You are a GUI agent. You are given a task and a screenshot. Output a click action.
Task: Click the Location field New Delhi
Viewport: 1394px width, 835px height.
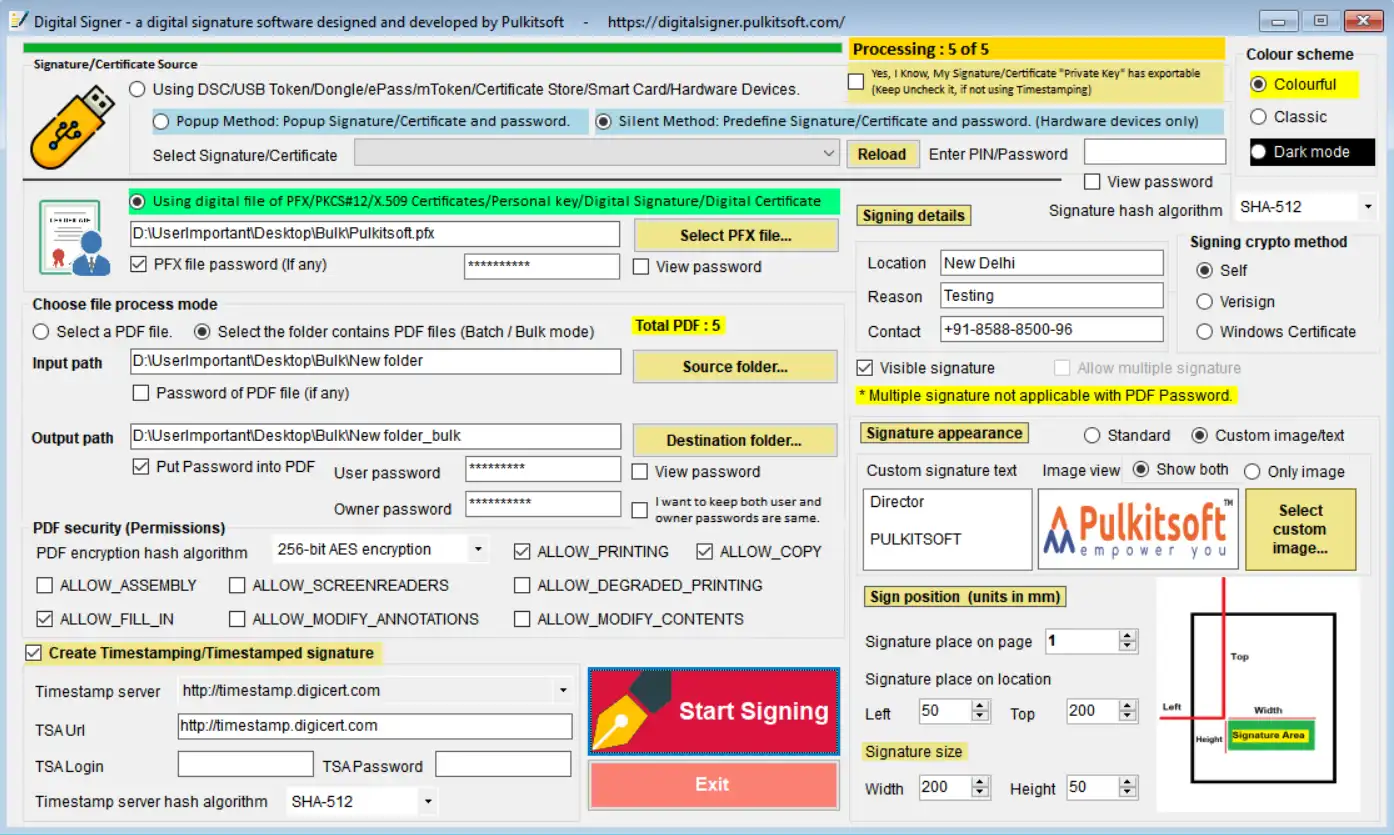[x=1052, y=263]
